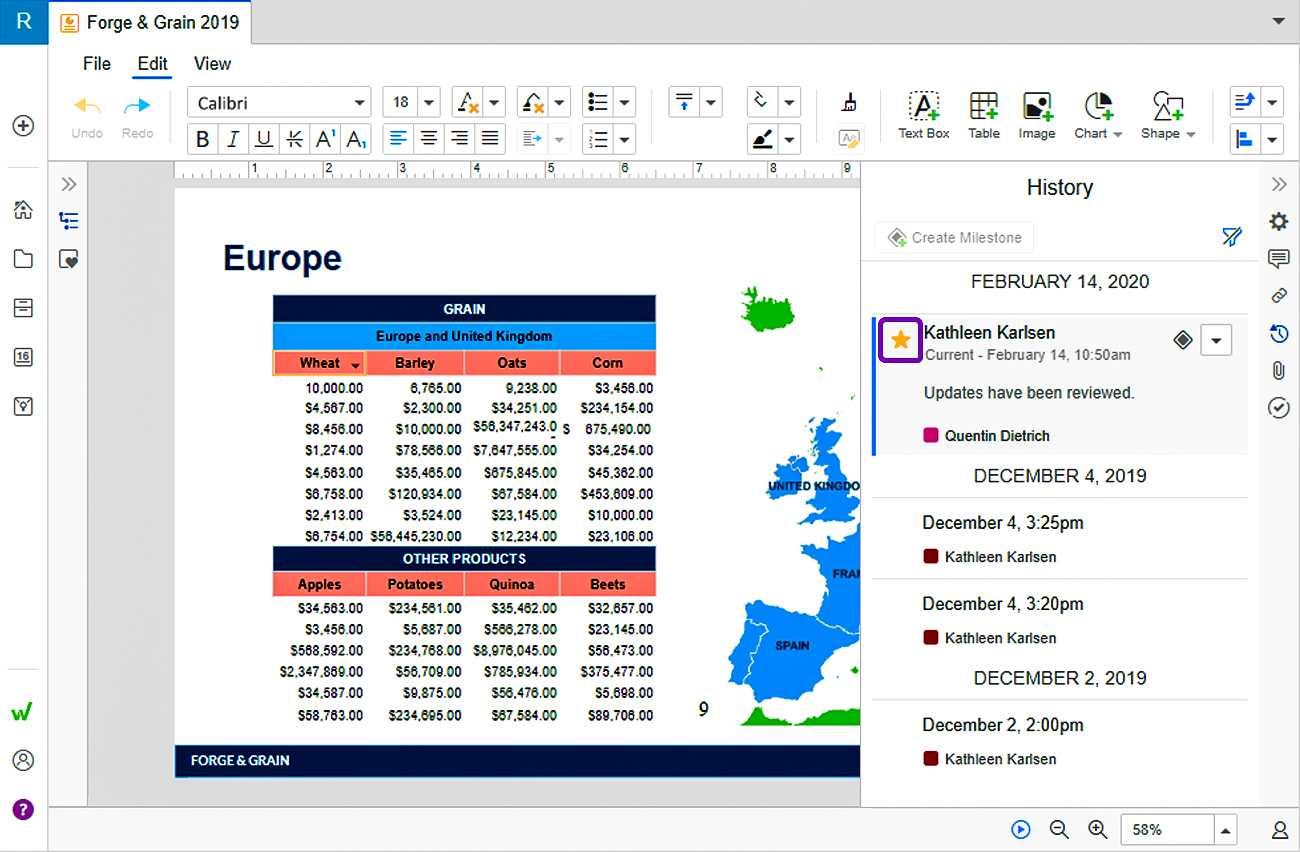This screenshot has height=852, width=1300.
Task: Open the Comments icon in right sidebar
Action: pos(1278,259)
